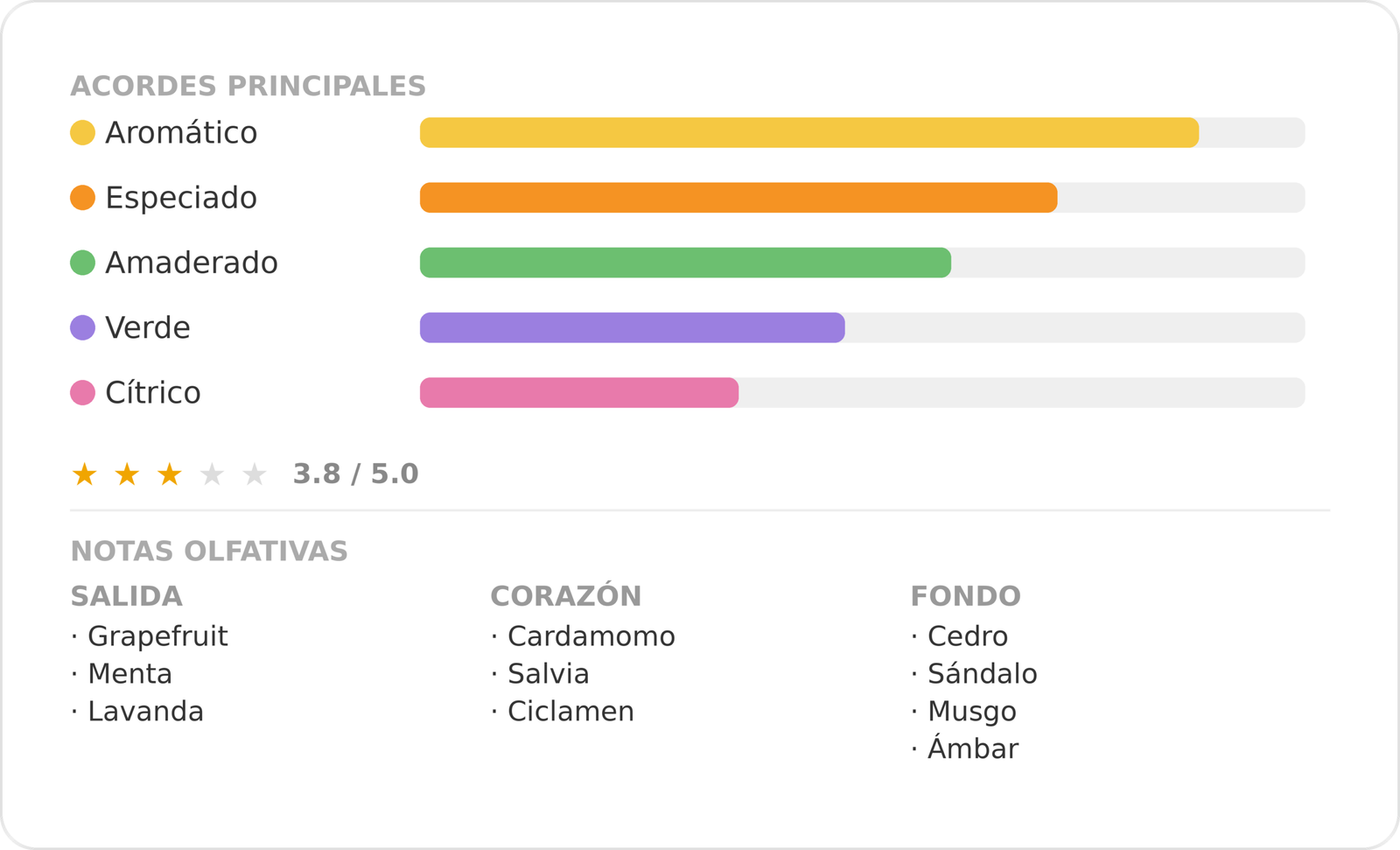
Task: Click the pink Cítrico color dot
Action: point(82,392)
